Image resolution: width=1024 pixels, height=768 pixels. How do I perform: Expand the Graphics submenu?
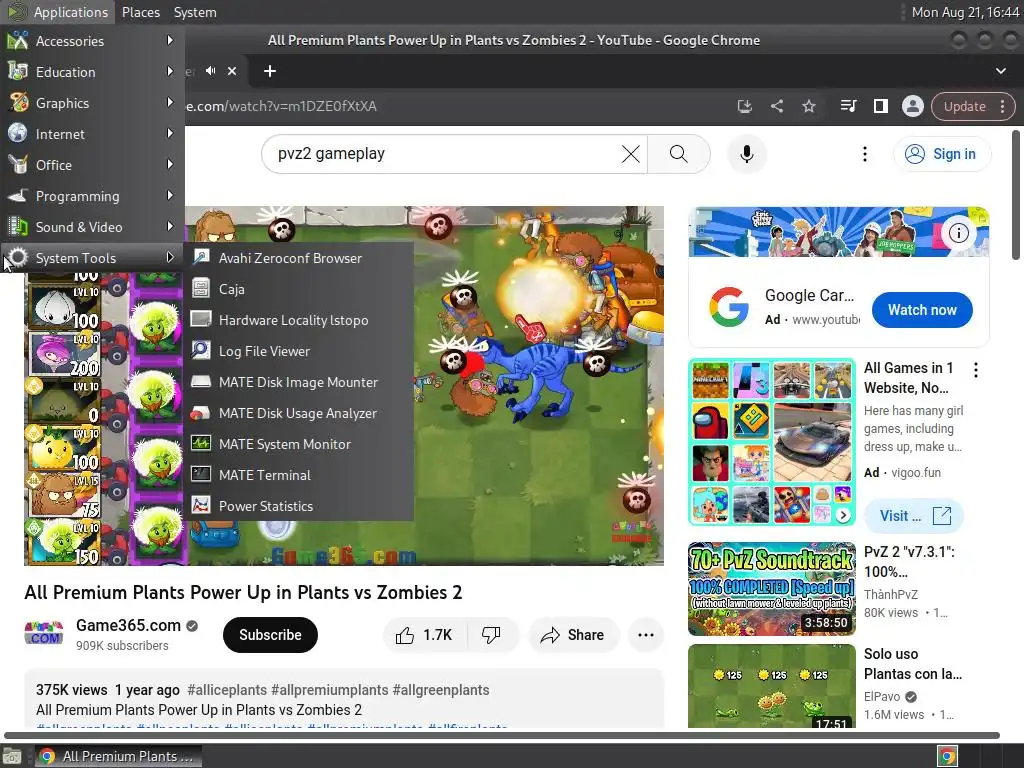coord(92,103)
